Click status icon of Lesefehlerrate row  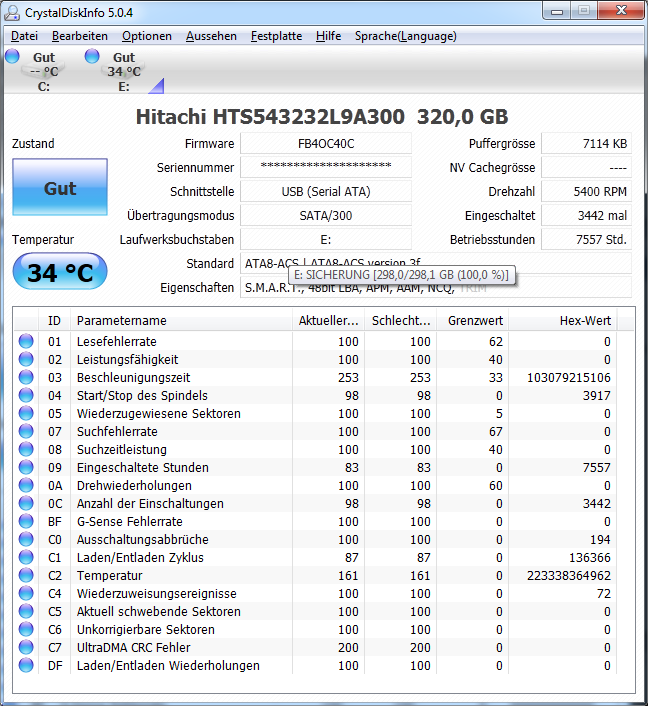(26, 341)
